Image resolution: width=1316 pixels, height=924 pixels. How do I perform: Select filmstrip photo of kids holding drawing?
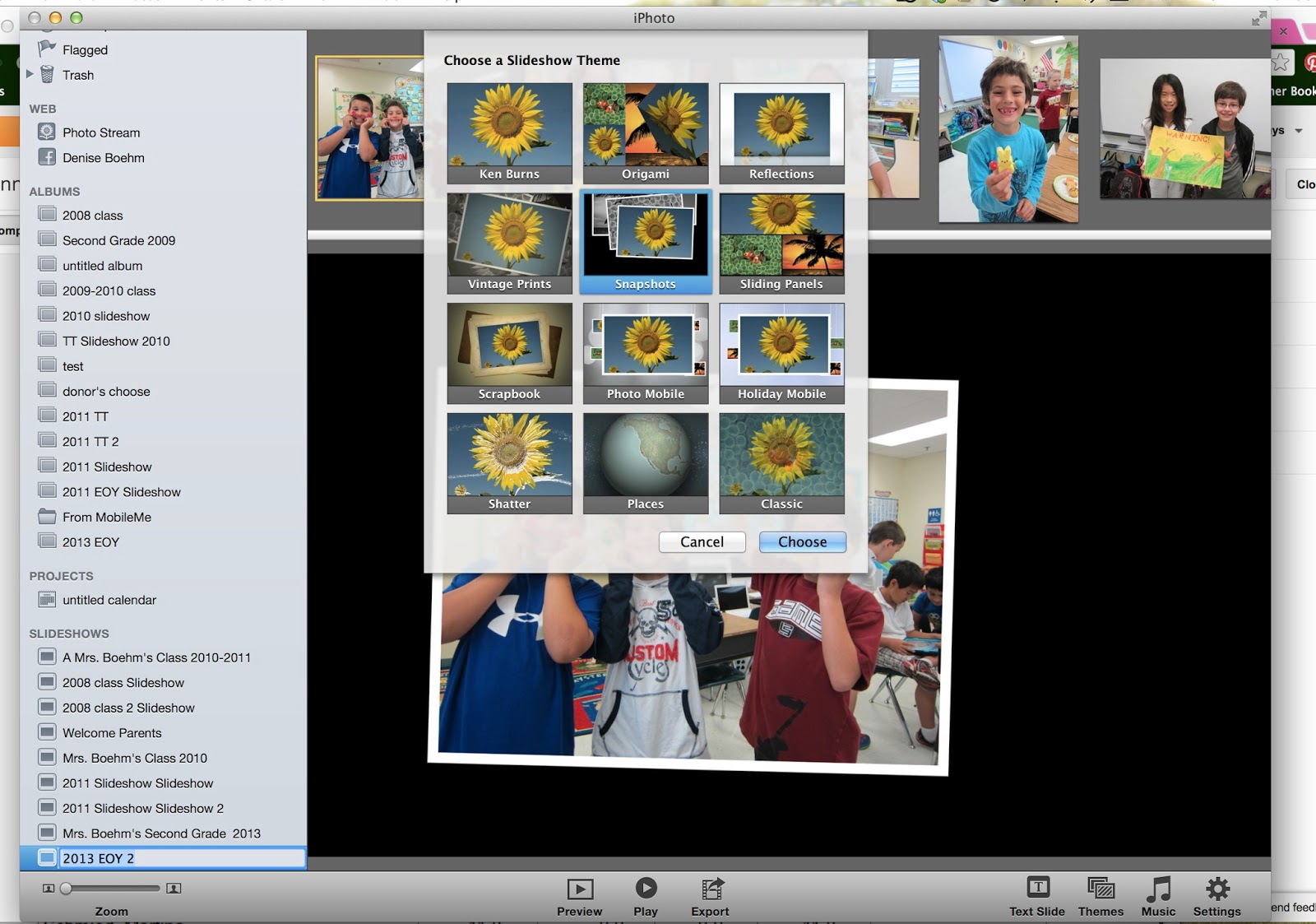coord(1185,129)
